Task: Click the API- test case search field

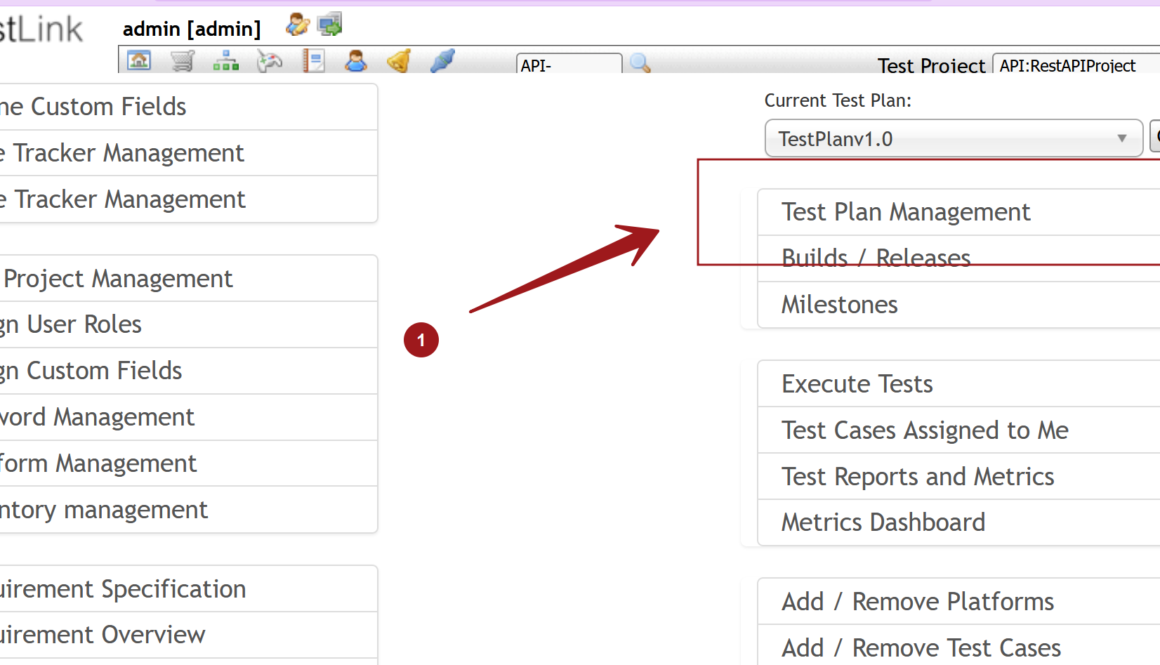Action: coord(568,65)
